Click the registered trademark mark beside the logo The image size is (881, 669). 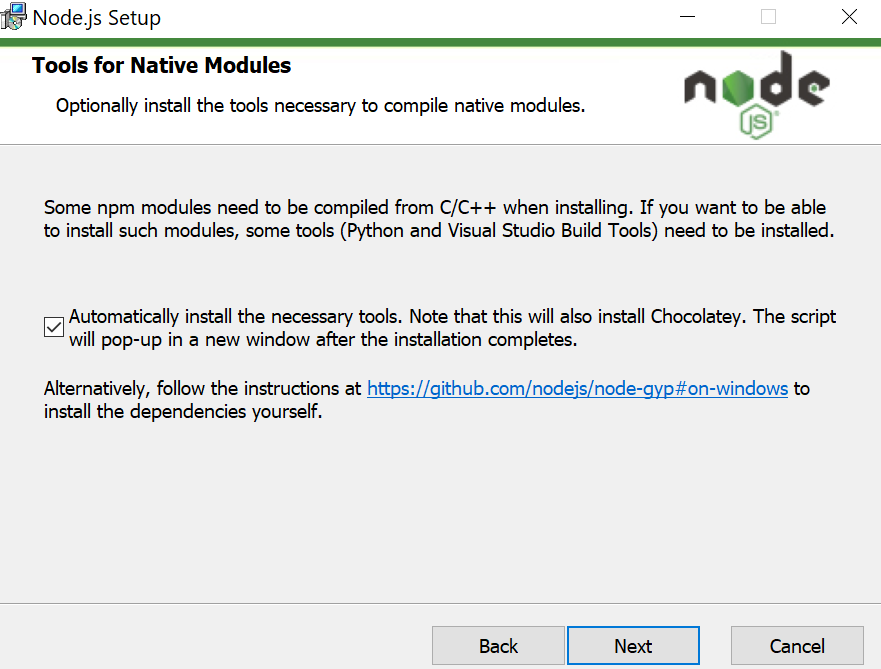(x=777, y=113)
